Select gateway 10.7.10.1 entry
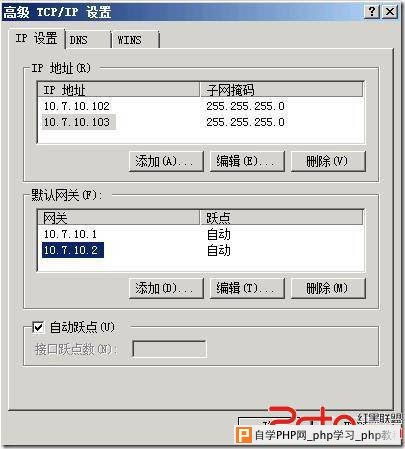This screenshot has width=405, height=449. 200,234
